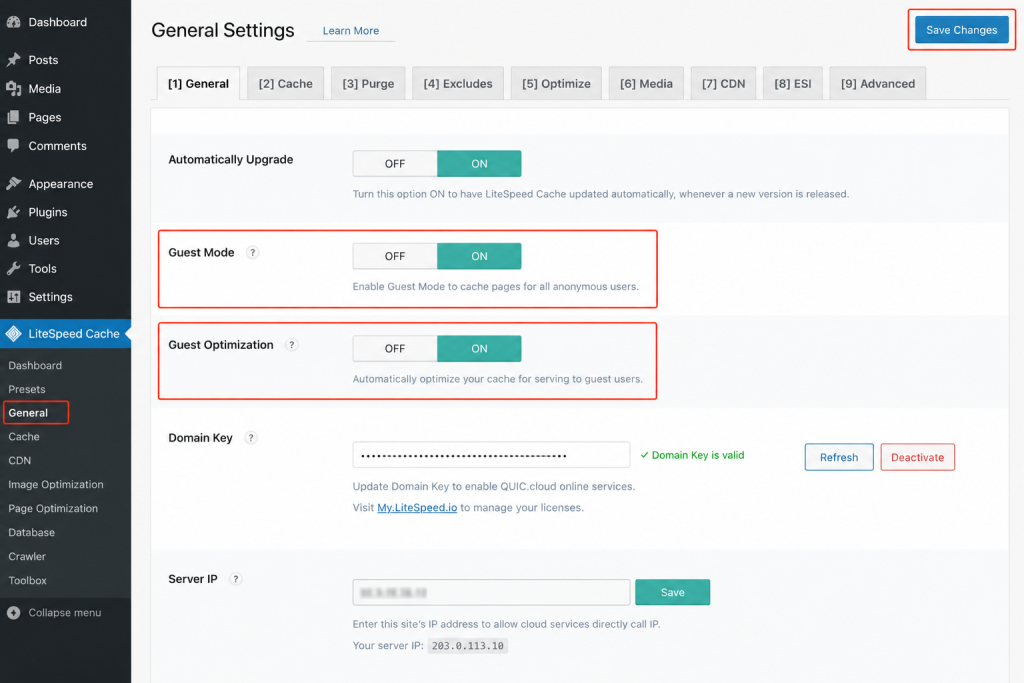This screenshot has height=683, width=1024.
Task: Click the 203.0.113.10 server IP value
Action: 468,646
